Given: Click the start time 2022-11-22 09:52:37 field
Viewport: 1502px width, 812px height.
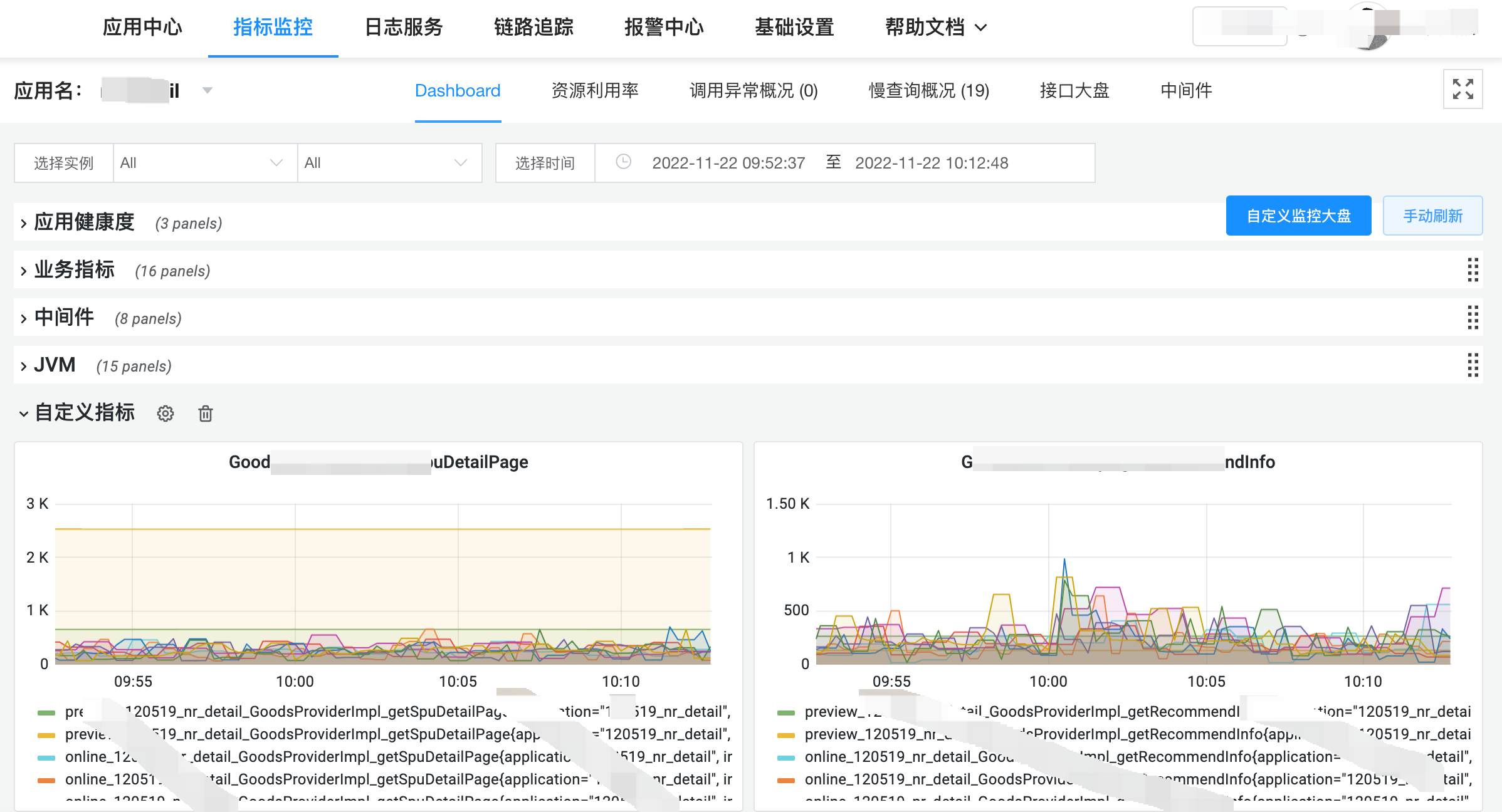Looking at the screenshot, I should pyautogui.click(x=728, y=163).
